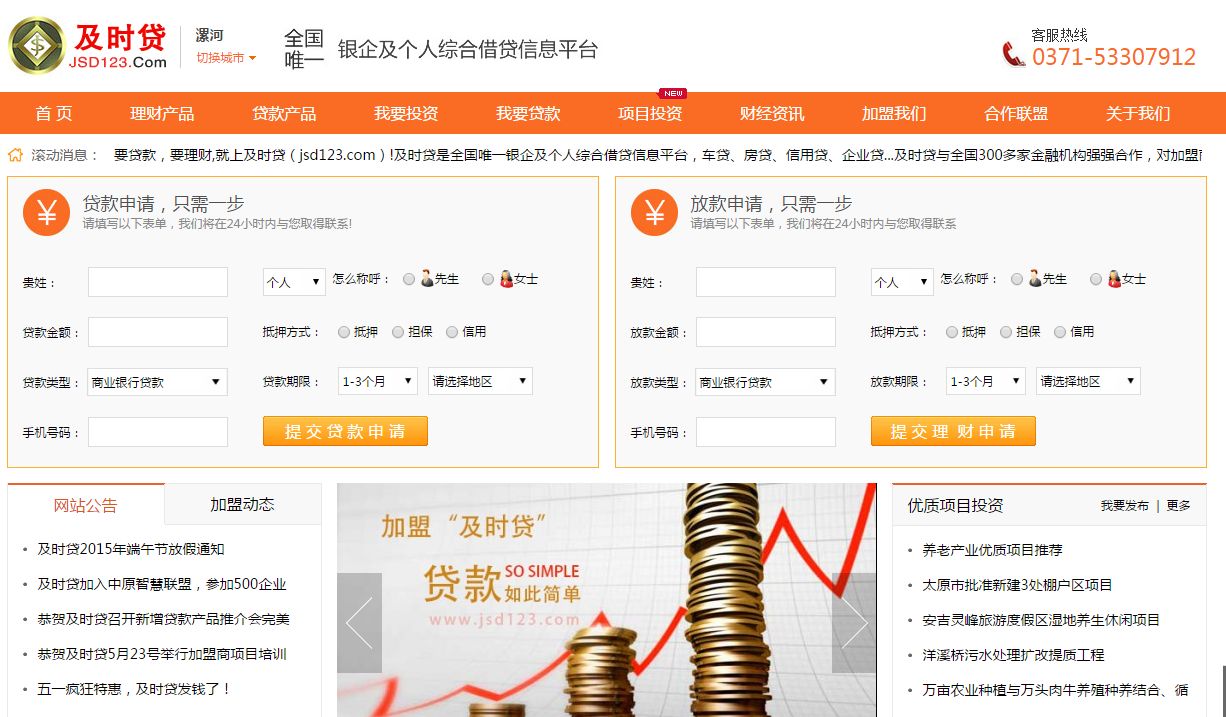Image resolution: width=1226 pixels, height=717 pixels.
Task: Open 财经资讯 navigation item
Action: [772, 113]
